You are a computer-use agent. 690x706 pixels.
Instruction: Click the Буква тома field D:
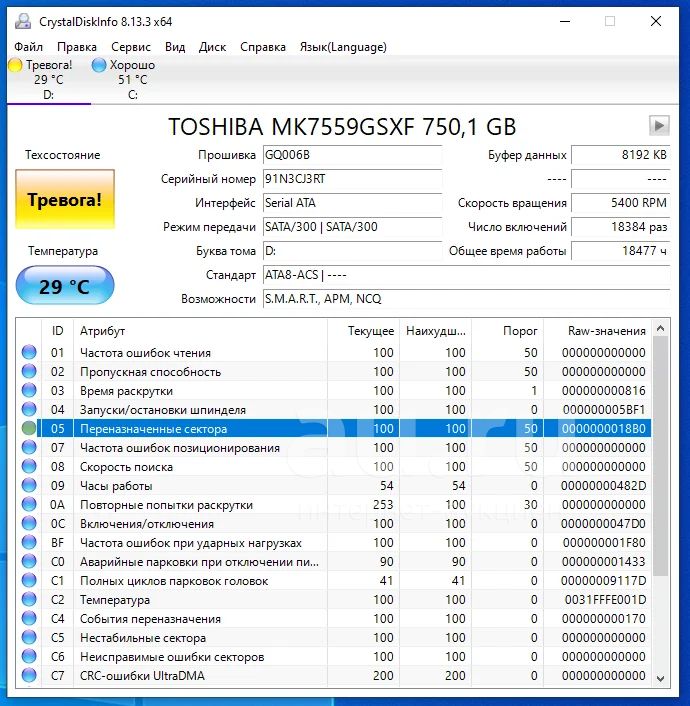[x=352, y=251]
